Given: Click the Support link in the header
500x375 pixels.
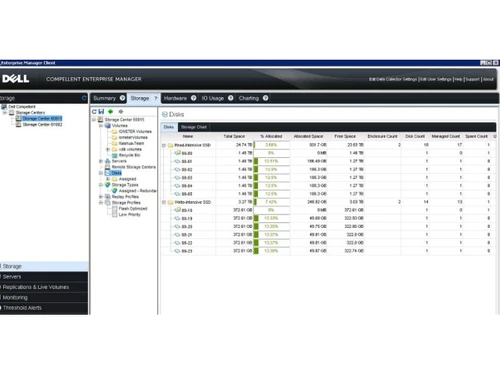Looking at the screenshot, I should [x=472, y=79].
